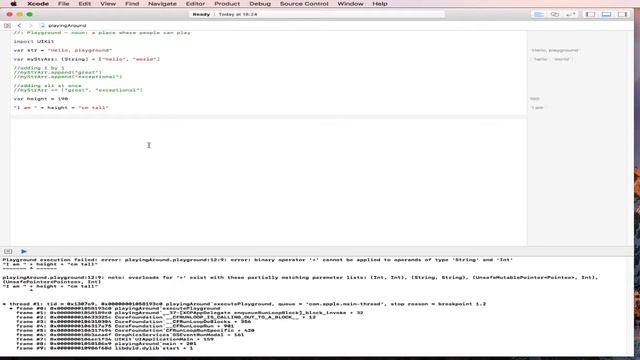Open the View menu
This screenshot has width=640, height=360.
coord(108,4)
